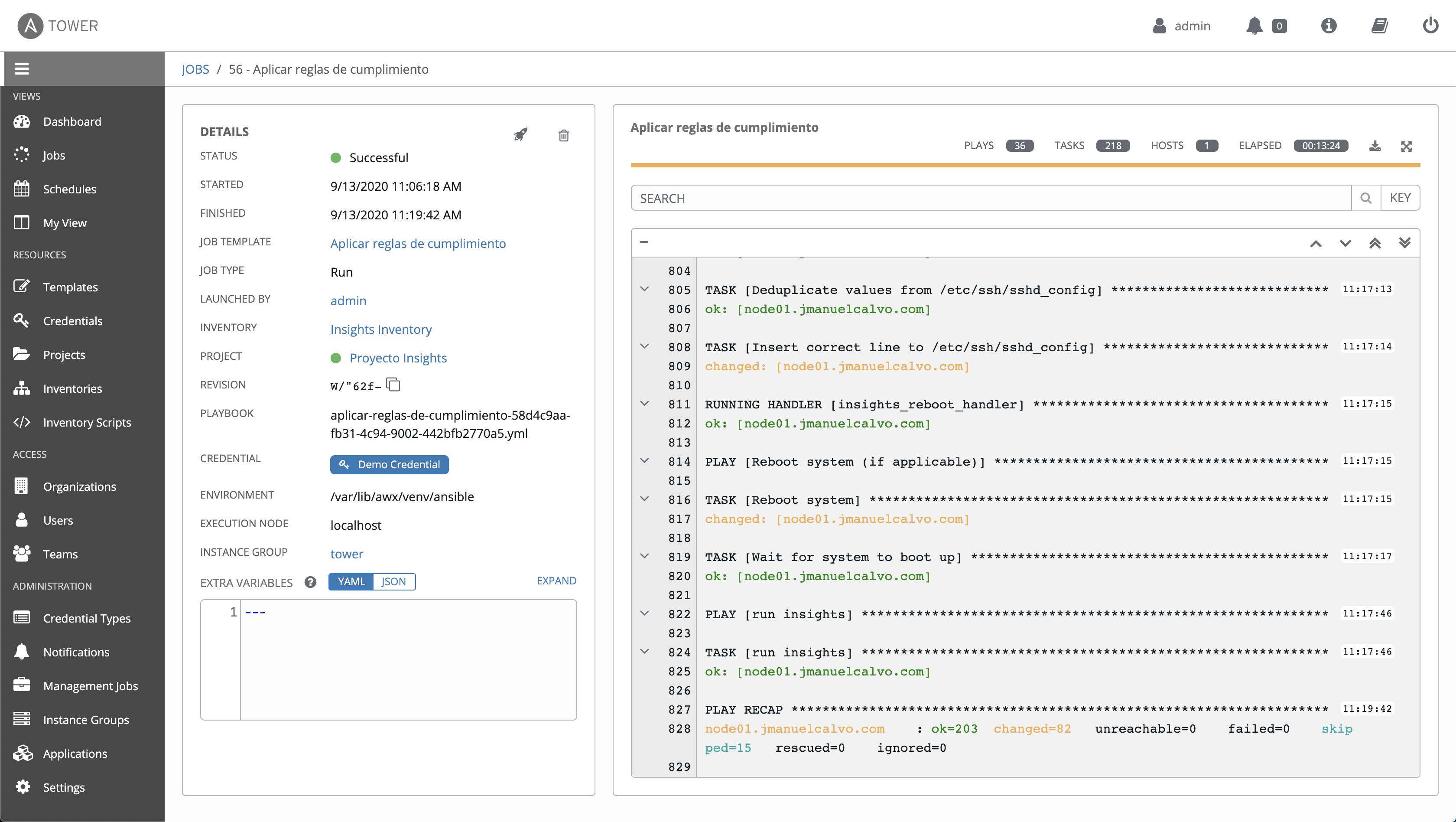1456x822 pixels.
Task: Open job template Aplicar reglas de cumplimiento link
Action: (418, 244)
